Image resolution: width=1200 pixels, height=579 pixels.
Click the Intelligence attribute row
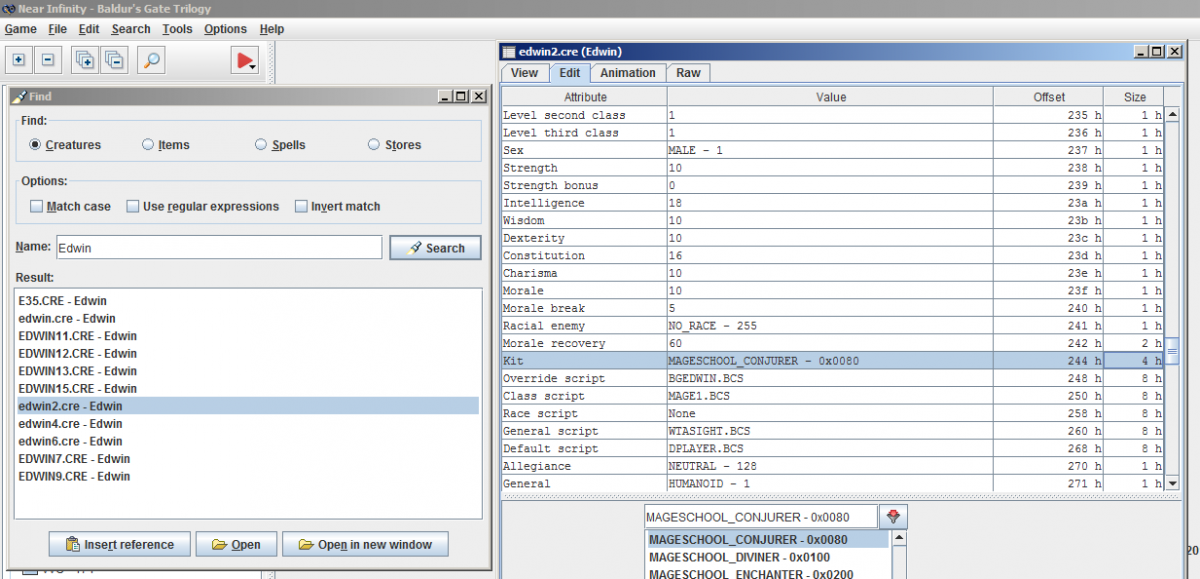[x=832, y=203]
